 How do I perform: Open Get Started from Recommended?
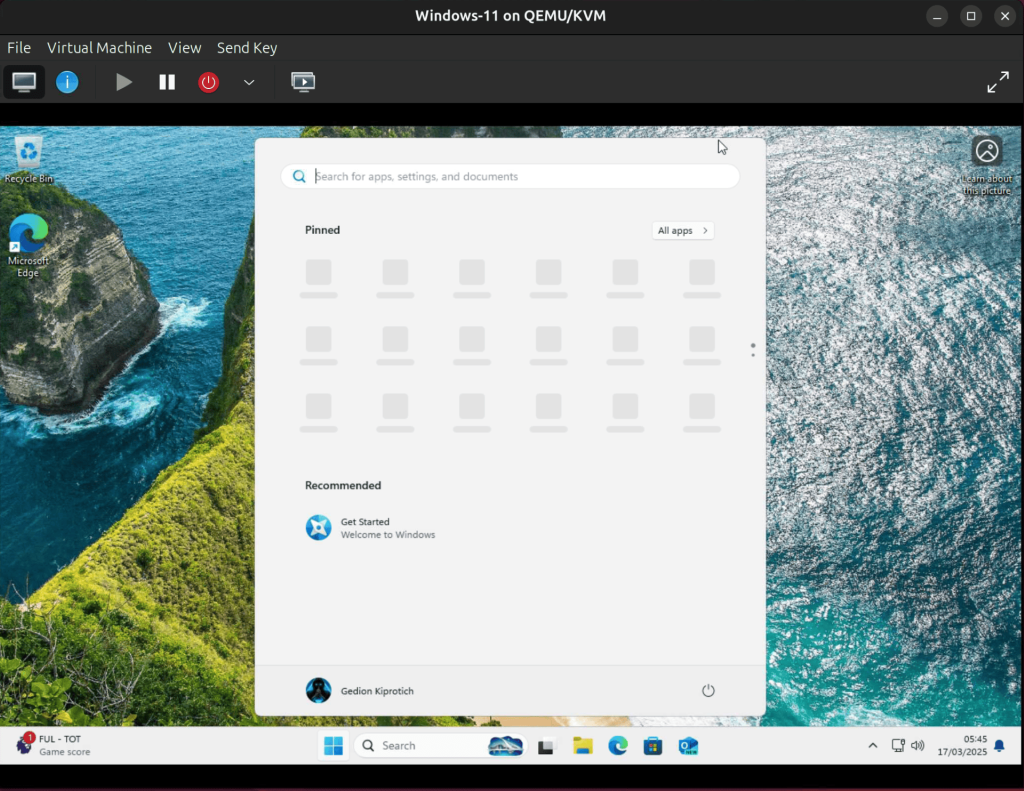click(x=370, y=527)
